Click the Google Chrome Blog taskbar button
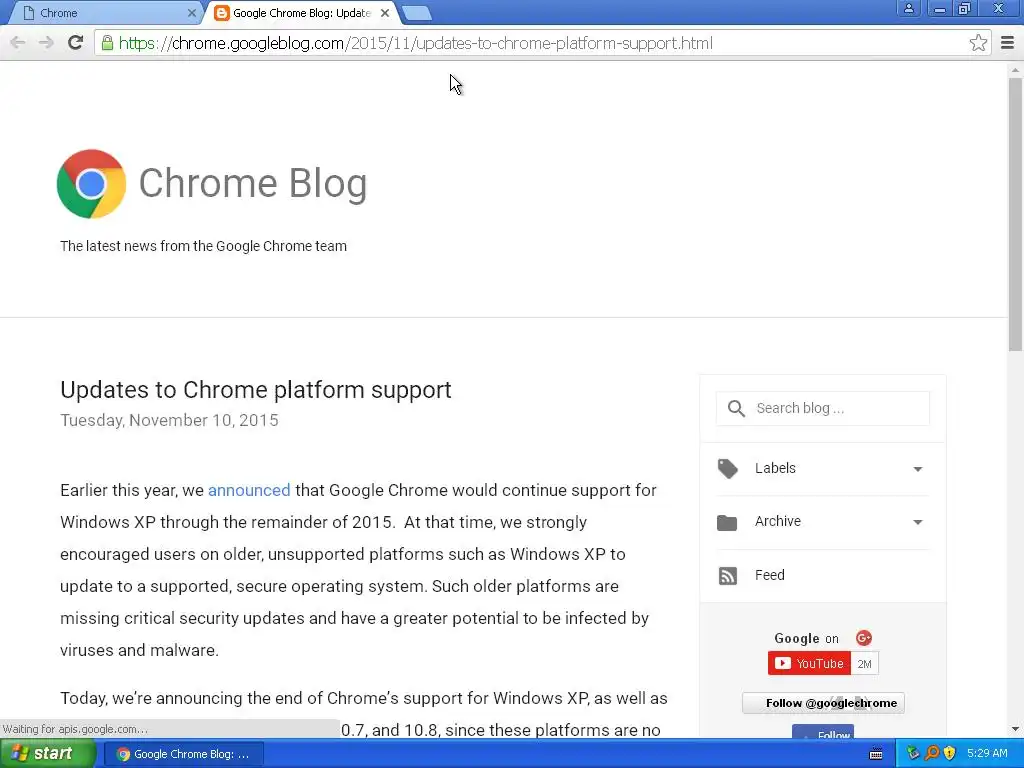 tap(184, 754)
